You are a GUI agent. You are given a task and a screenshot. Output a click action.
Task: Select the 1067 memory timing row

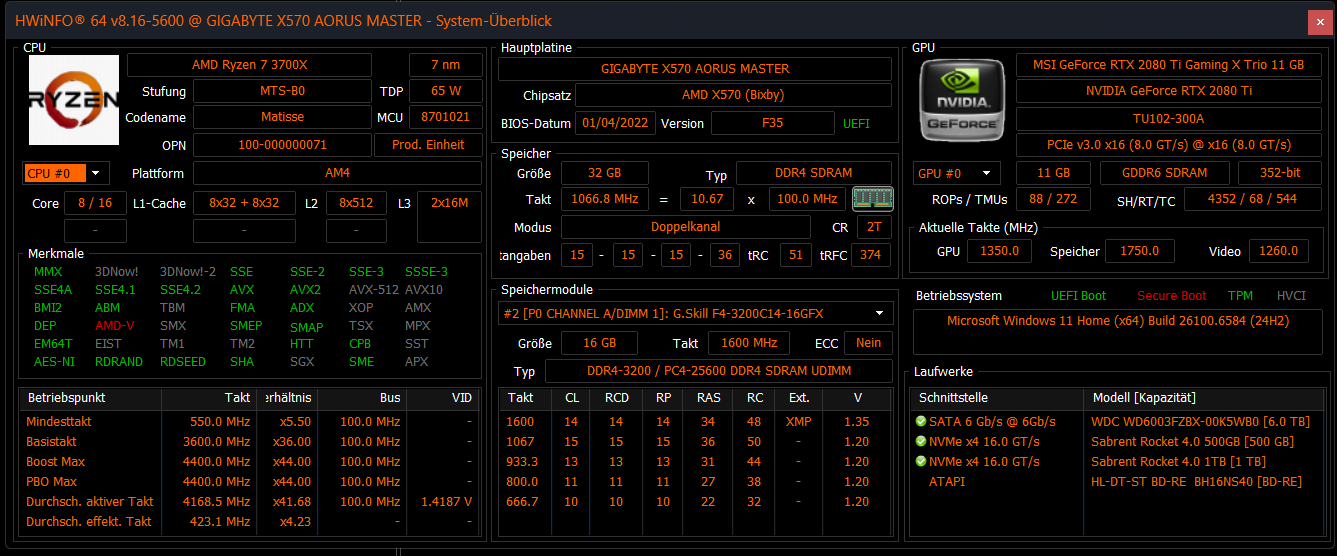(x=695, y=441)
